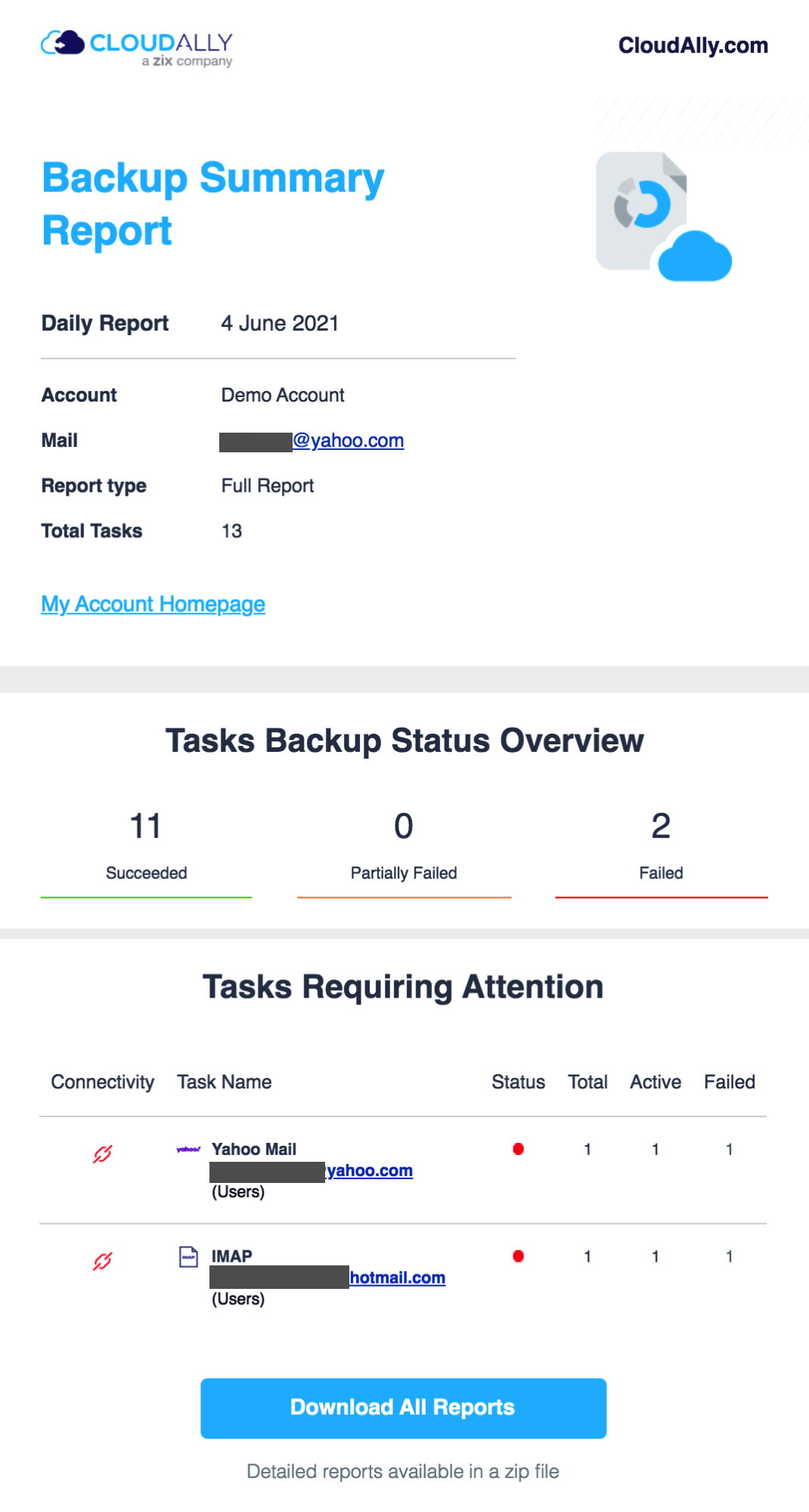The height and width of the screenshot is (1512, 809).
Task: Open the CloudAlly.com header link
Action: click(x=693, y=45)
